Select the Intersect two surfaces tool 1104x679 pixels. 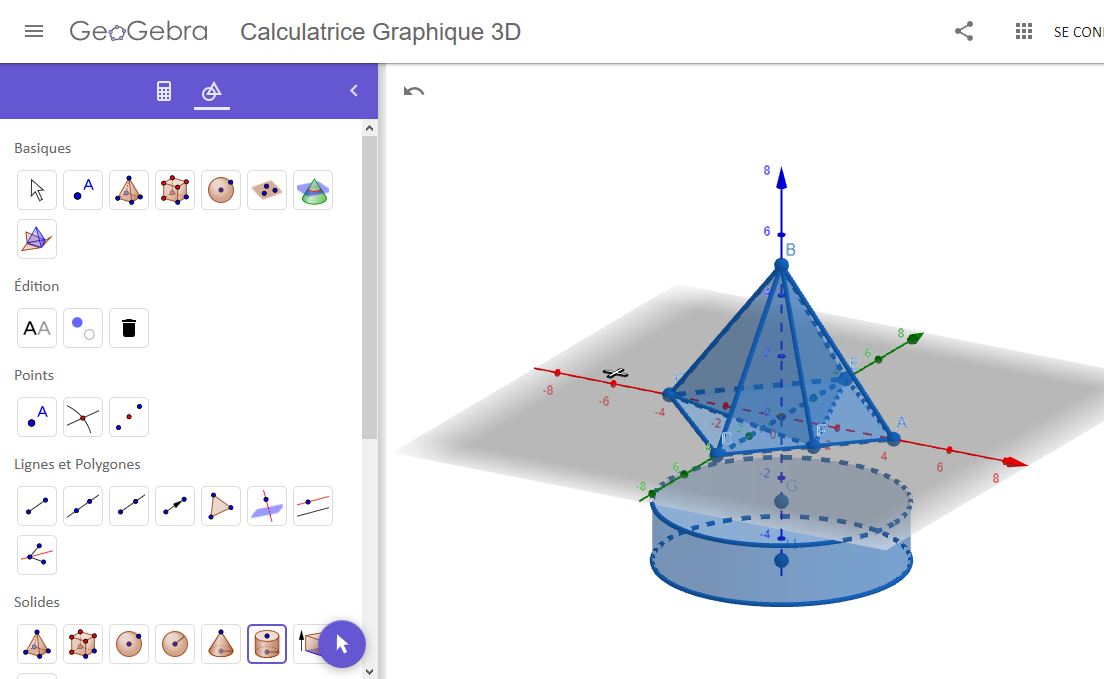click(313, 190)
